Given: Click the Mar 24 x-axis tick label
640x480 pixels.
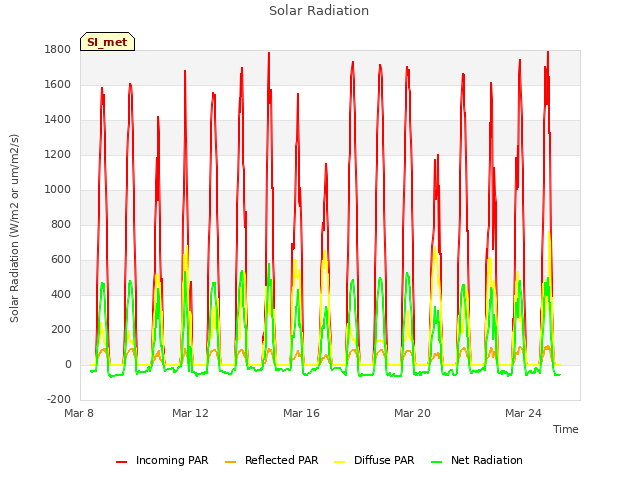Looking at the screenshot, I should [523, 413].
